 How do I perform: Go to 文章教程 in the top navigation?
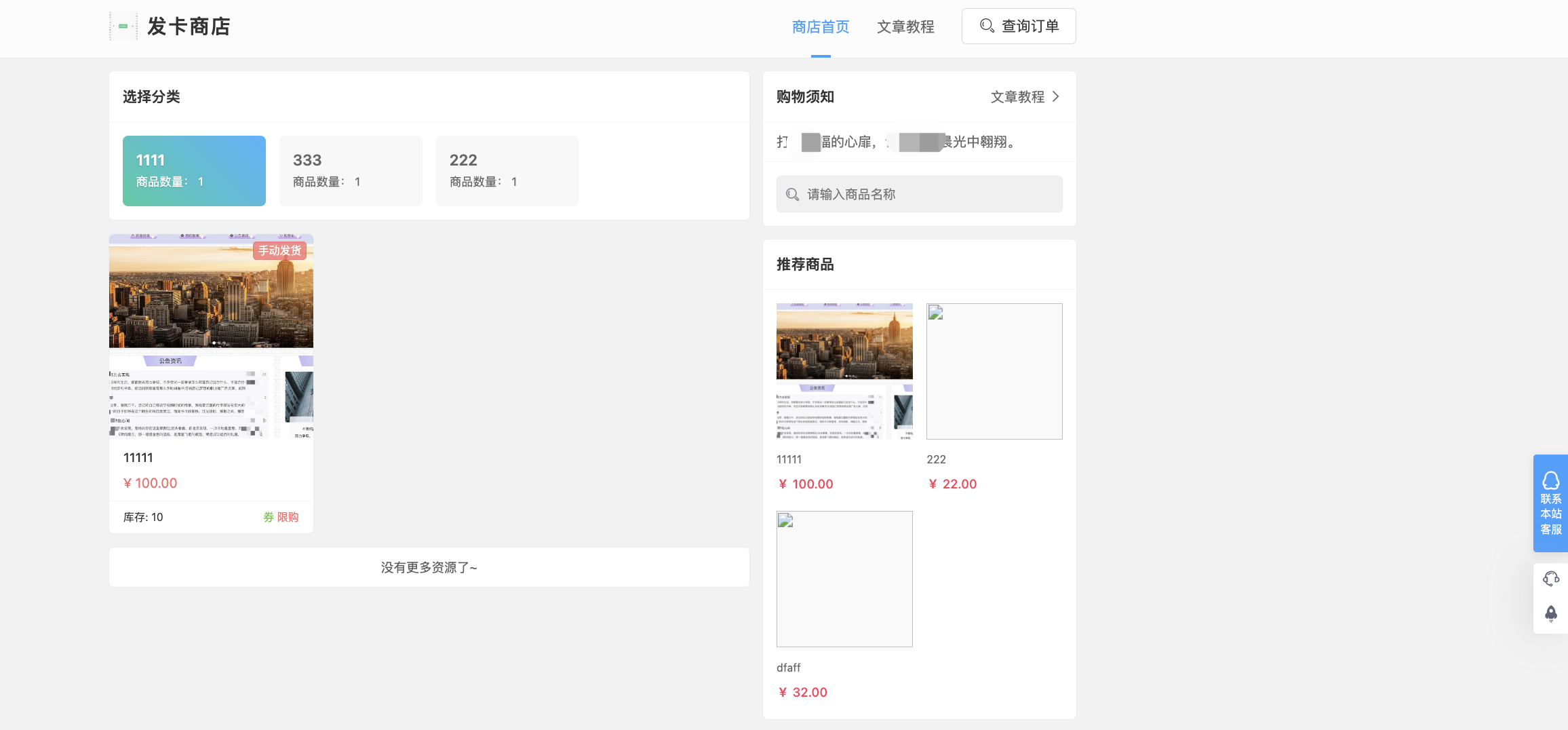coord(905,27)
